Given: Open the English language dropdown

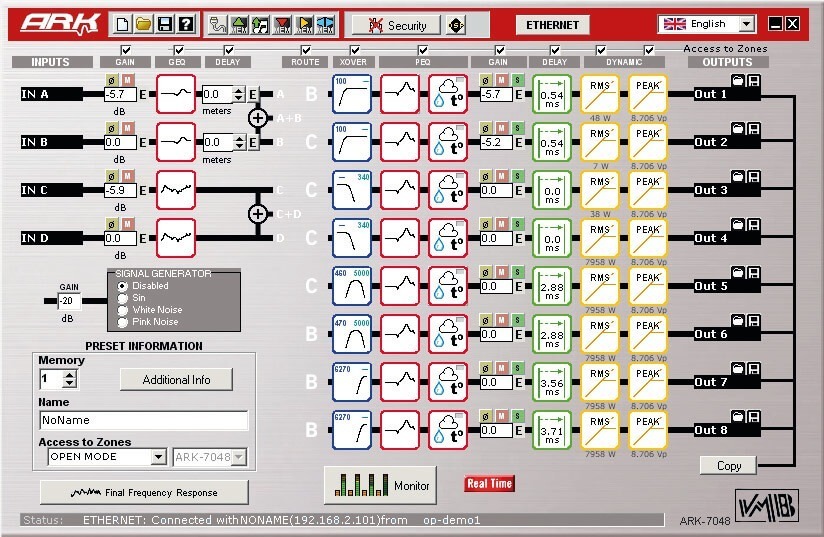Looking at the screenshot, I should point(747,24).
